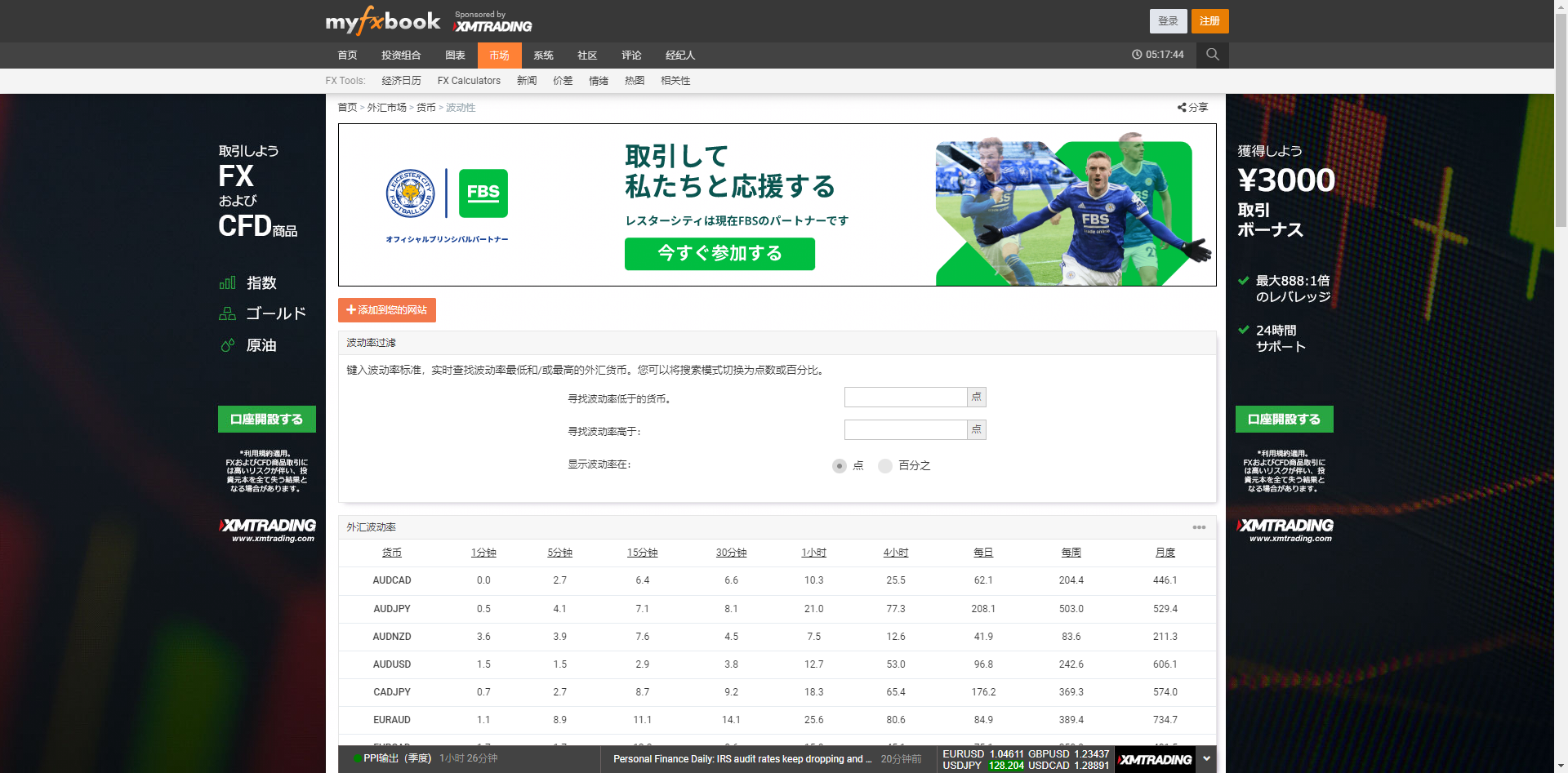The width and height of the screenshot is (1568, 773).
Task: Select the 百分之 radio button
Action: click(x=885, y=466)
